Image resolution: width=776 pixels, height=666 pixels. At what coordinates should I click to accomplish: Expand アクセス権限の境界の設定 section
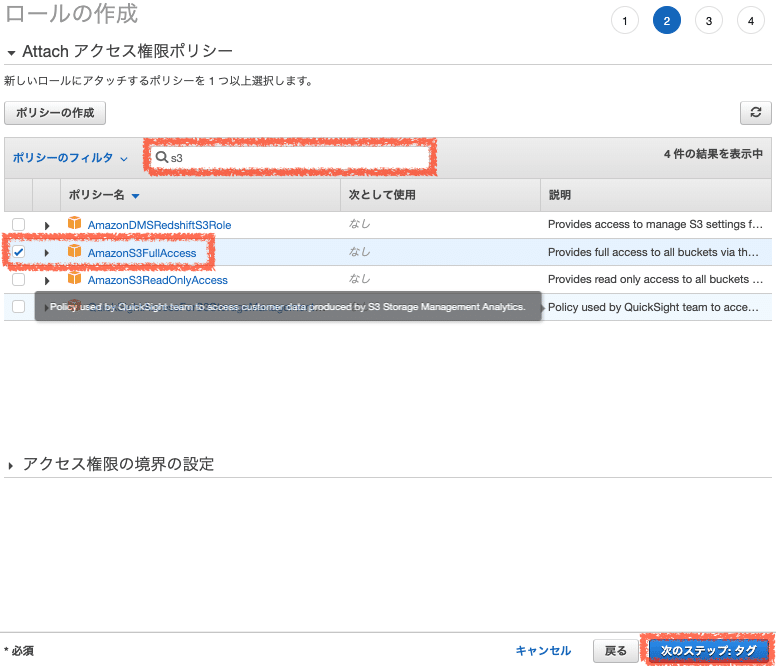click(x=10, y=466)
